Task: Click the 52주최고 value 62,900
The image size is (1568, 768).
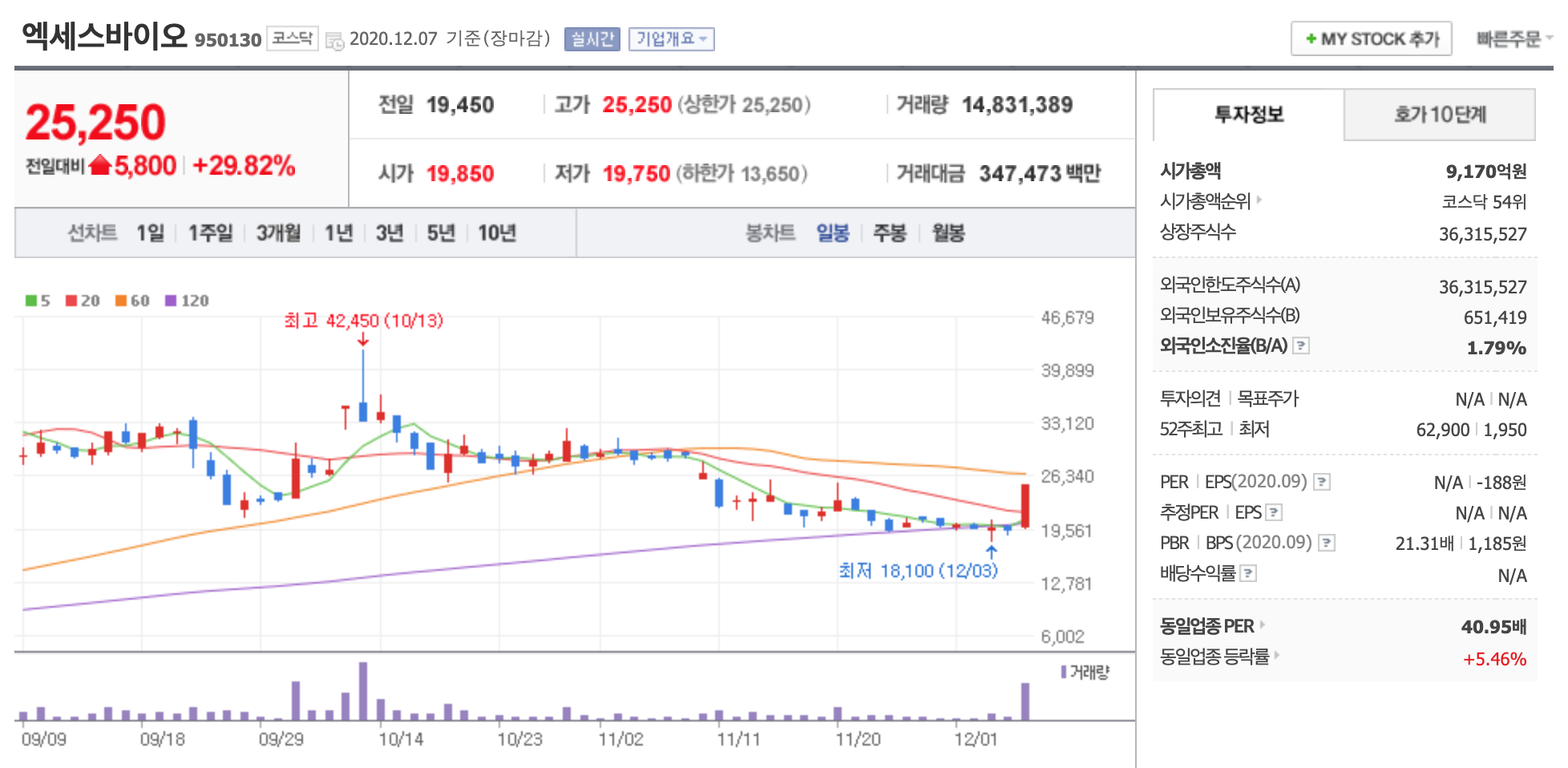Action: pos(1442,430)
